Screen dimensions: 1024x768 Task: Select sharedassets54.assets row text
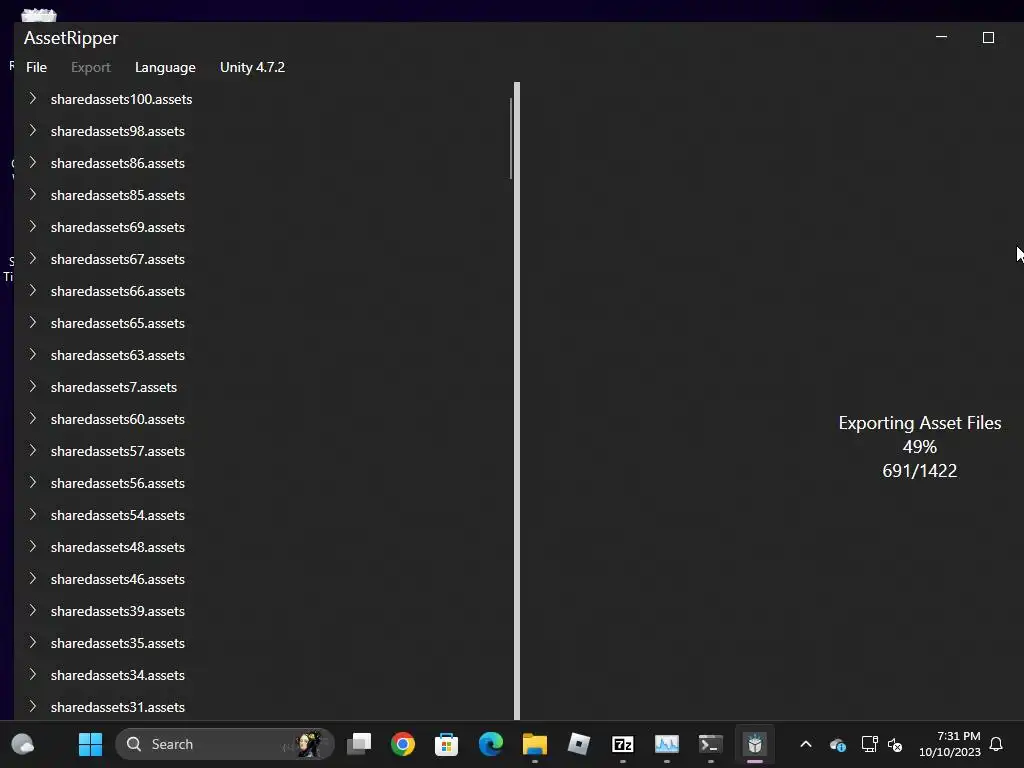pos(118,515)
